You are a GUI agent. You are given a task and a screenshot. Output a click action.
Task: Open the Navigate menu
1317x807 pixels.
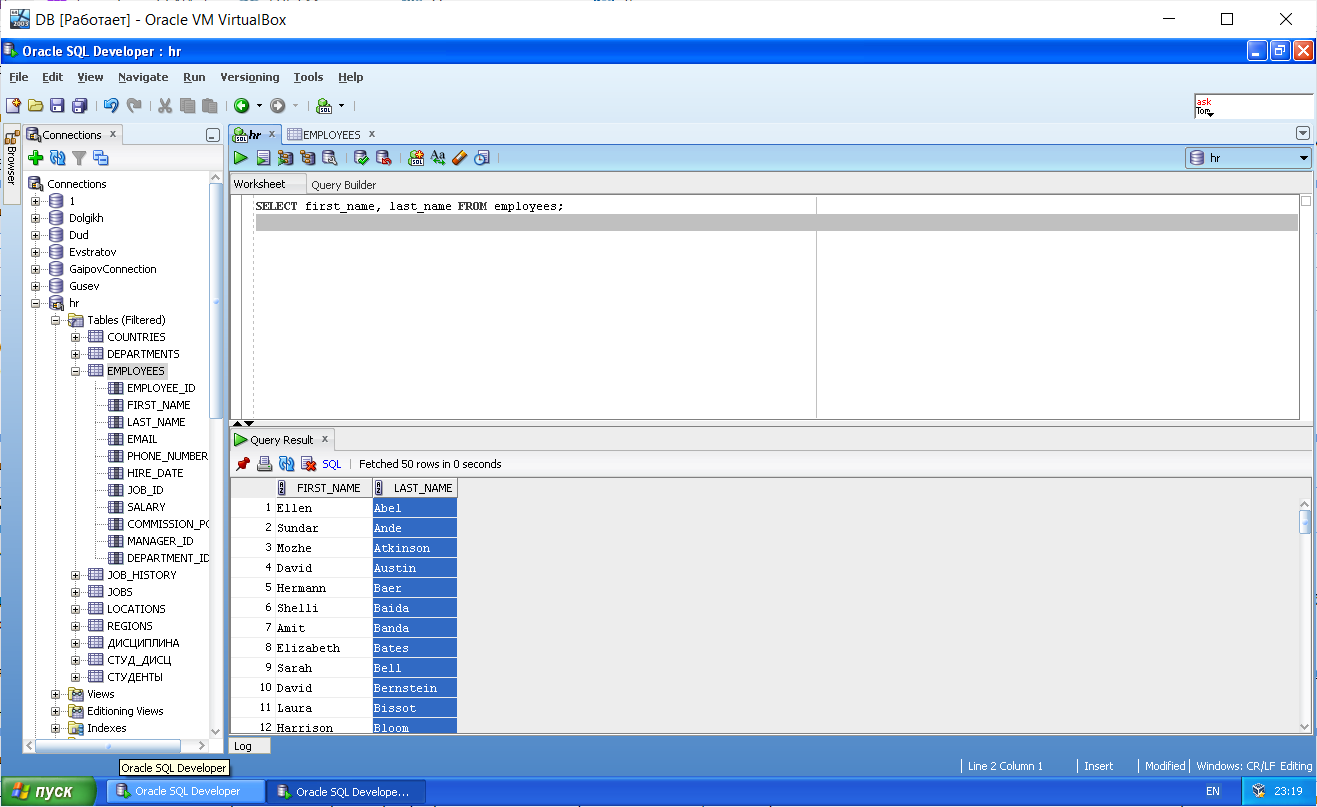(x=143, y=77)
